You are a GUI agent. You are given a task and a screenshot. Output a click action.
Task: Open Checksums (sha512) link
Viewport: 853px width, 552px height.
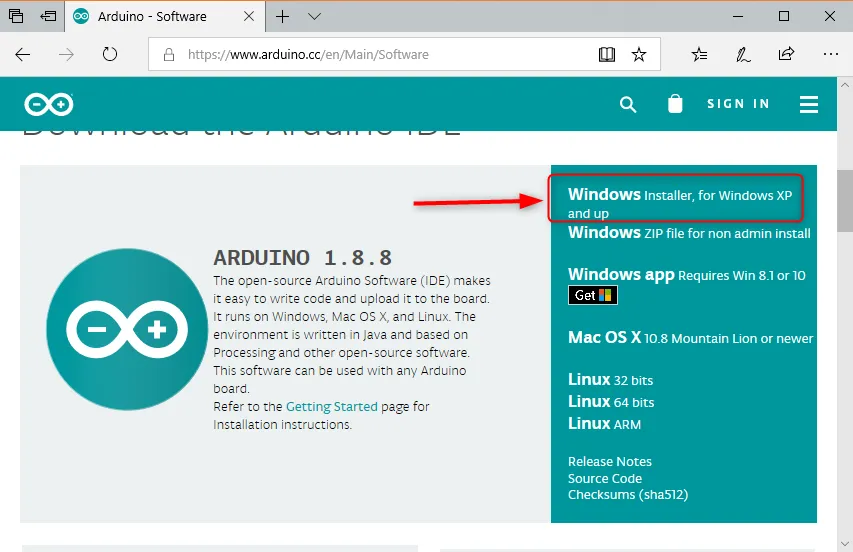(x=628, y=494)
